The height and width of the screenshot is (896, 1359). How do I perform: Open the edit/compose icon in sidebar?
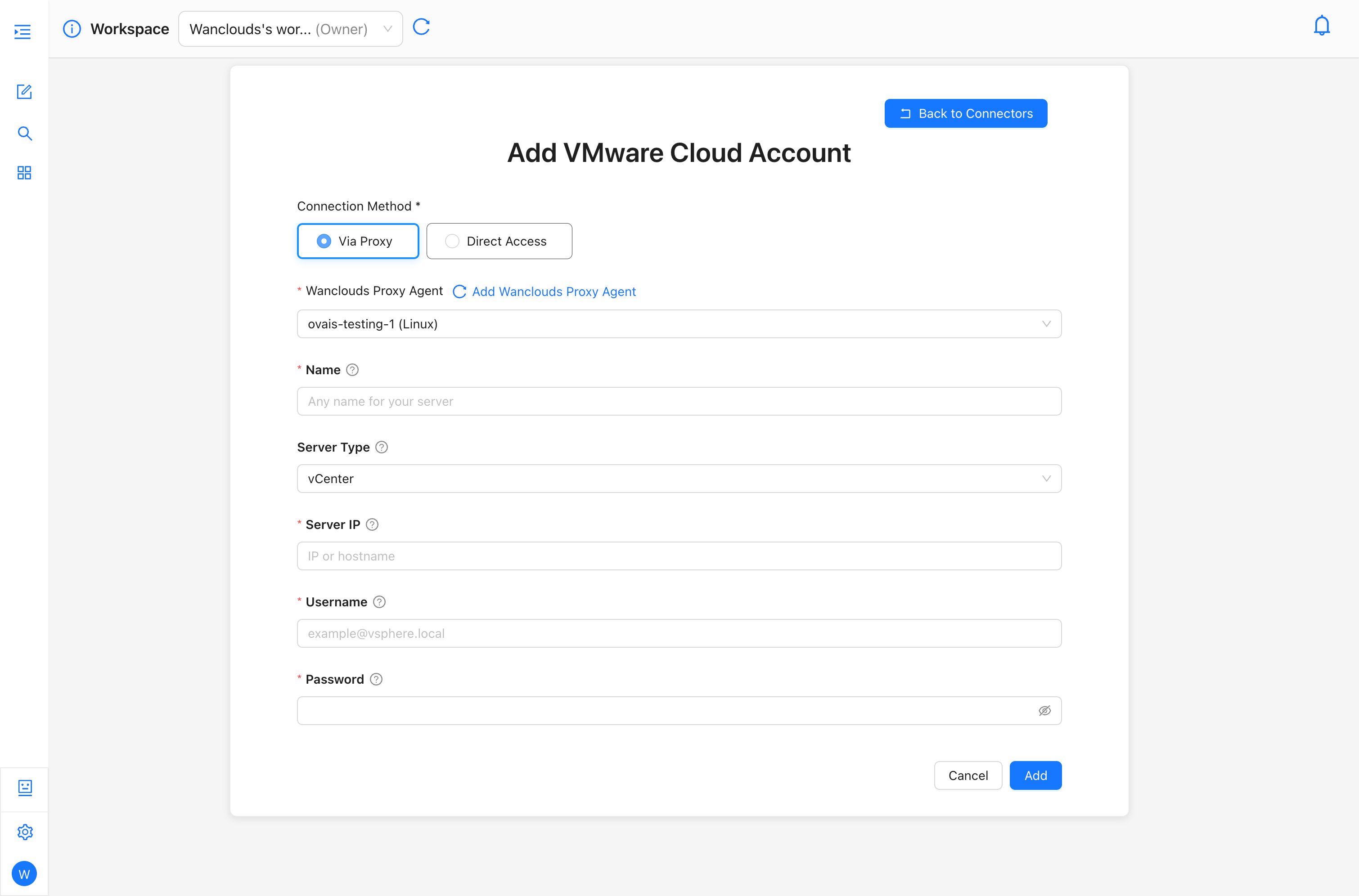[24, 91]
